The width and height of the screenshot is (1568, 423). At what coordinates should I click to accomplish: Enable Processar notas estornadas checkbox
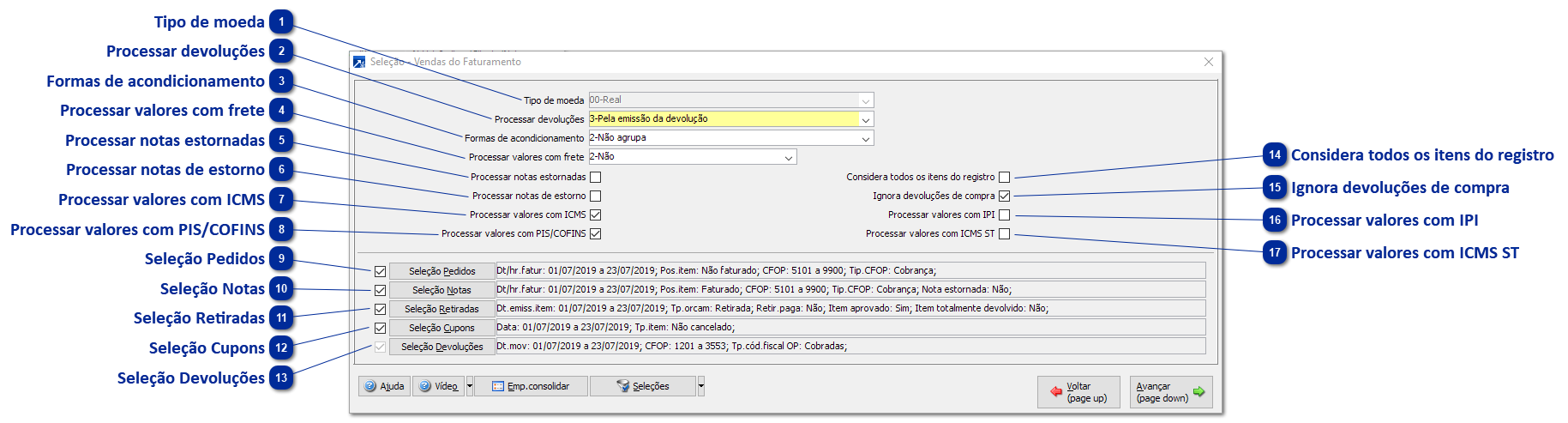(x=596, y=177)
